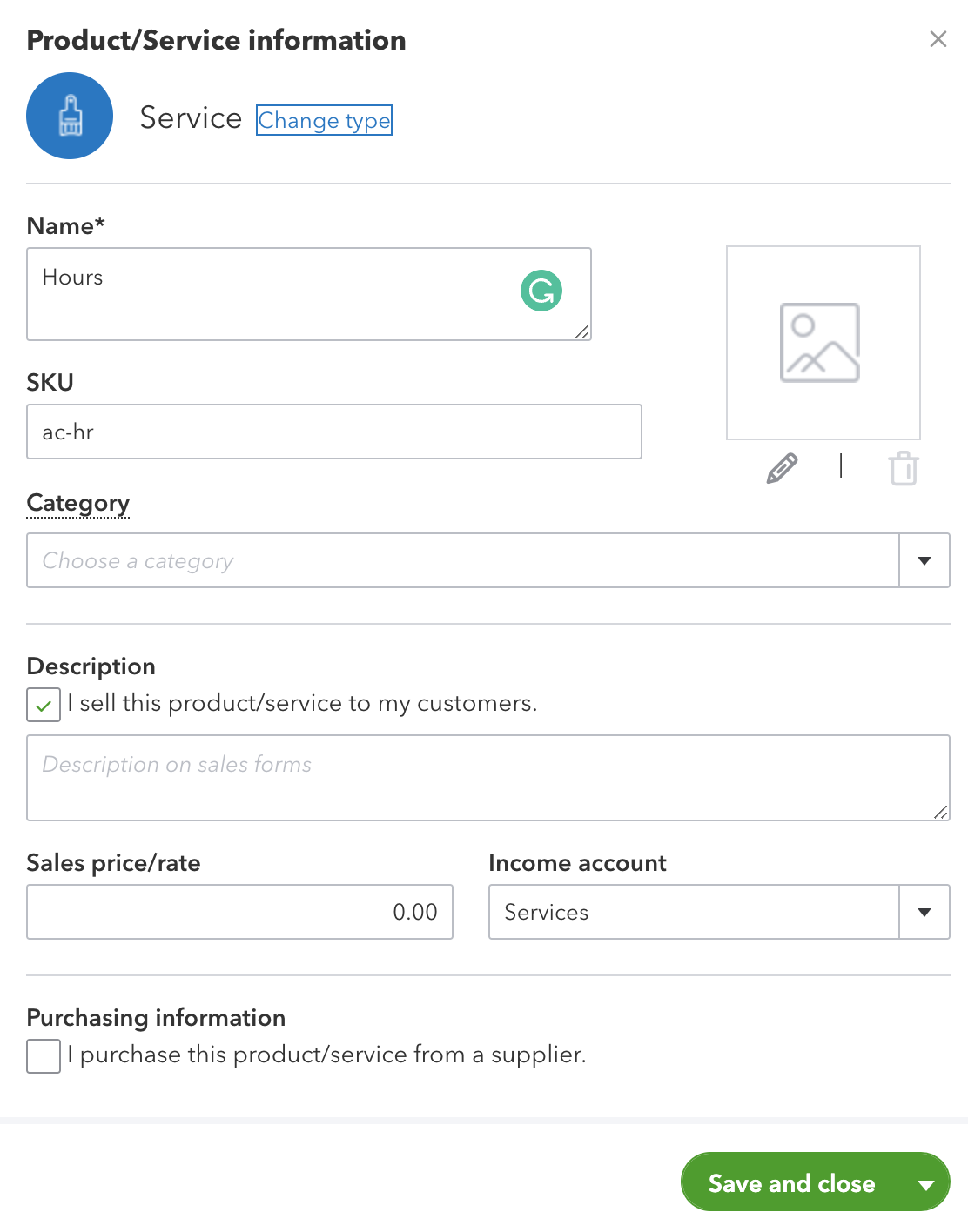The height and width of the screenshot is (1232, 968).
Task: Click the image placeholder thumbnail
Action: [822, 341]
